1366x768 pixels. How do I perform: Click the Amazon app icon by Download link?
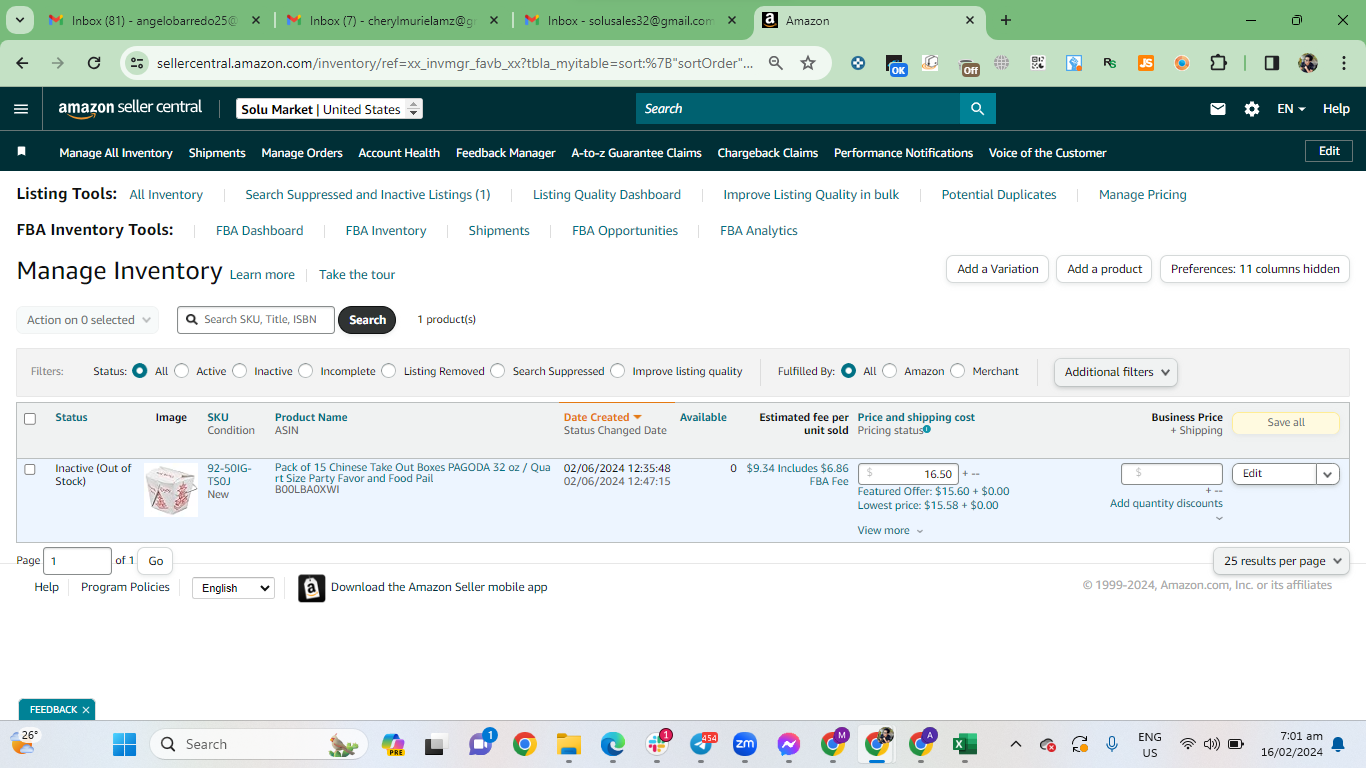click(312, 588)
